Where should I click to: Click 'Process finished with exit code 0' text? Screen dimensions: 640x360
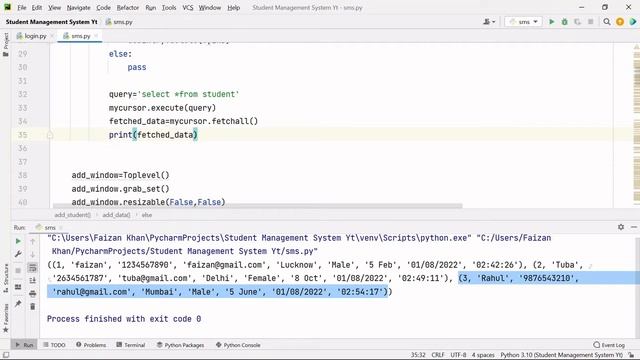click(124, 319)
